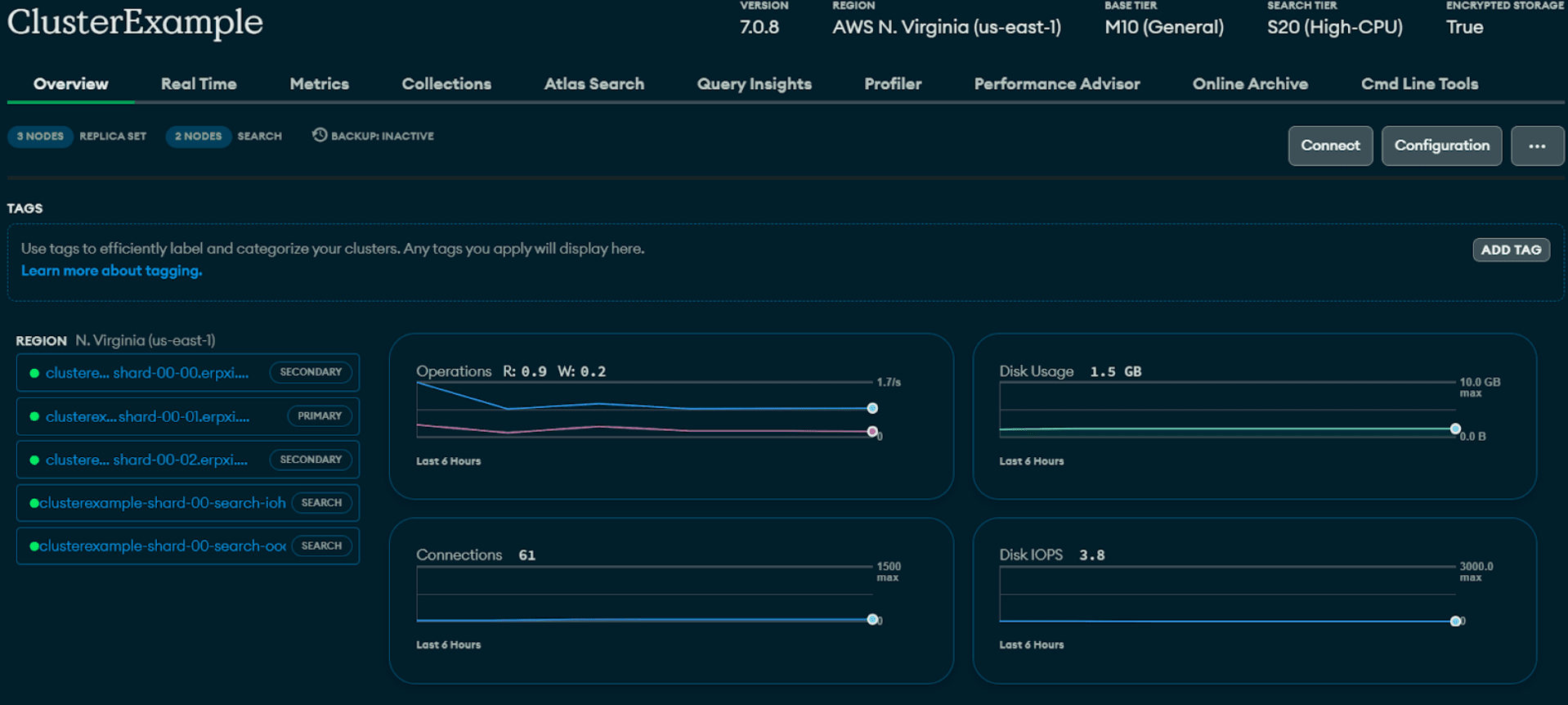Click the Connections chart endpoint marker
Image resolution: width=1568 pixels, height=705 pixels.
[x=872, y=619]
